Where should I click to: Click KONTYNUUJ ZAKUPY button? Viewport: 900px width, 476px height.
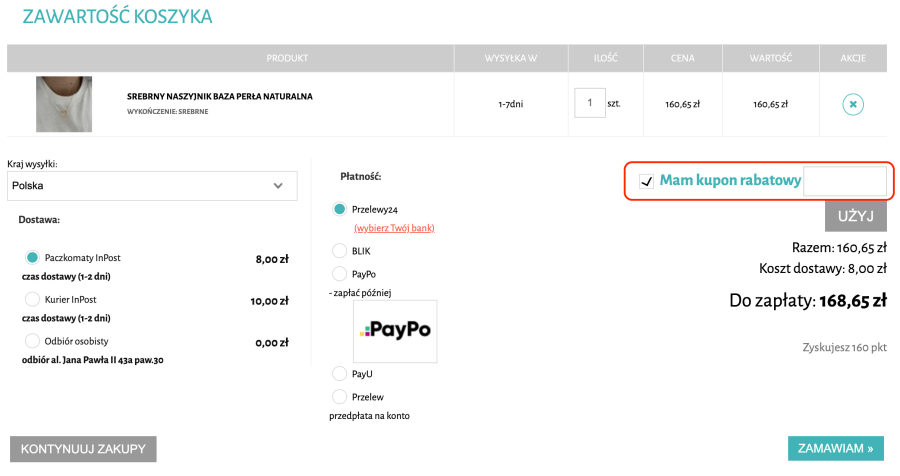click(x=82, y=449)
